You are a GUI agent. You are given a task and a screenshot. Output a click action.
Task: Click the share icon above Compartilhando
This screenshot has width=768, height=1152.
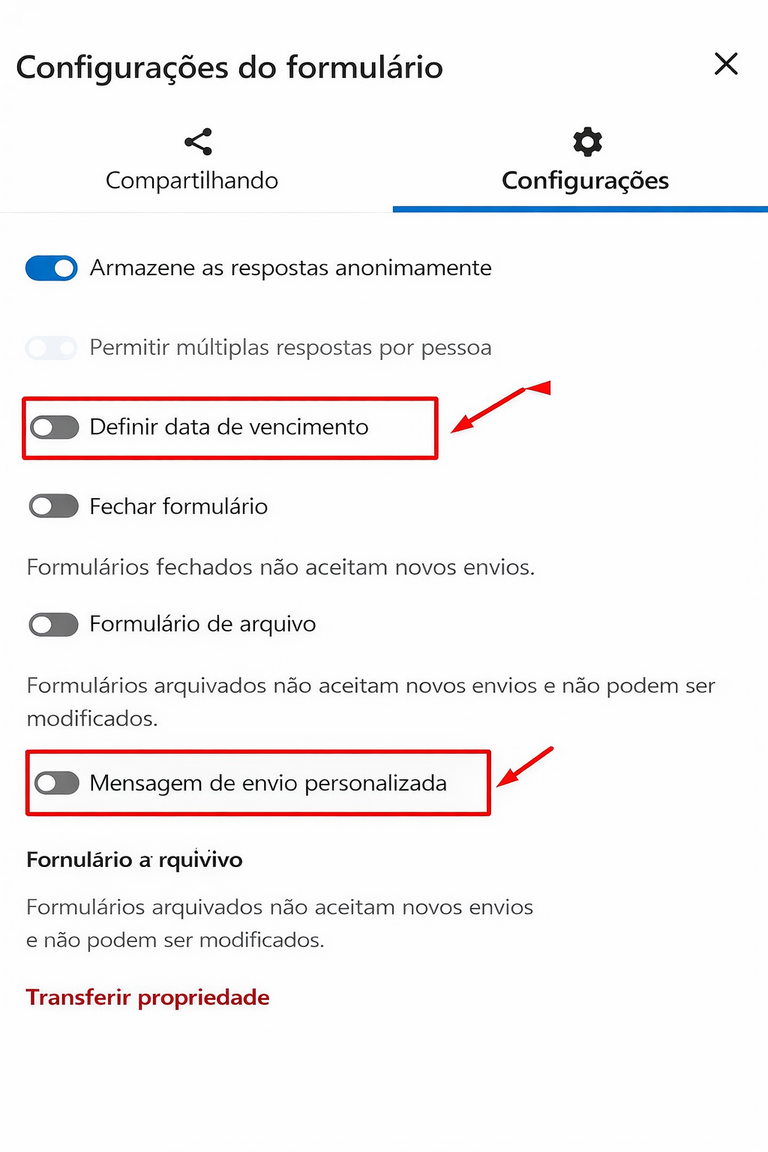[x=199, y=141]
